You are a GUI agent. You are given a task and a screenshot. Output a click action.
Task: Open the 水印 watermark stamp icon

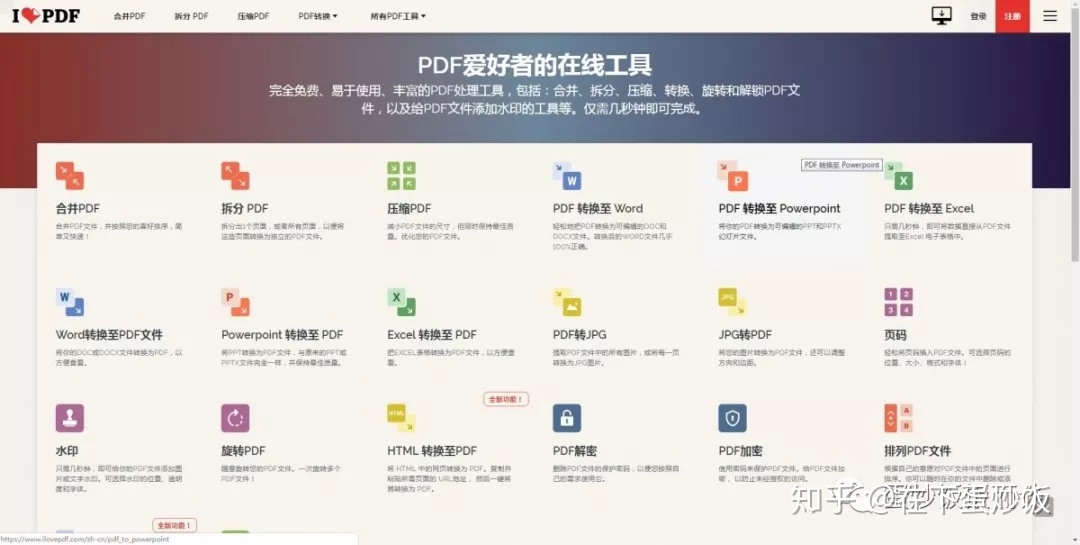point(70,418)
